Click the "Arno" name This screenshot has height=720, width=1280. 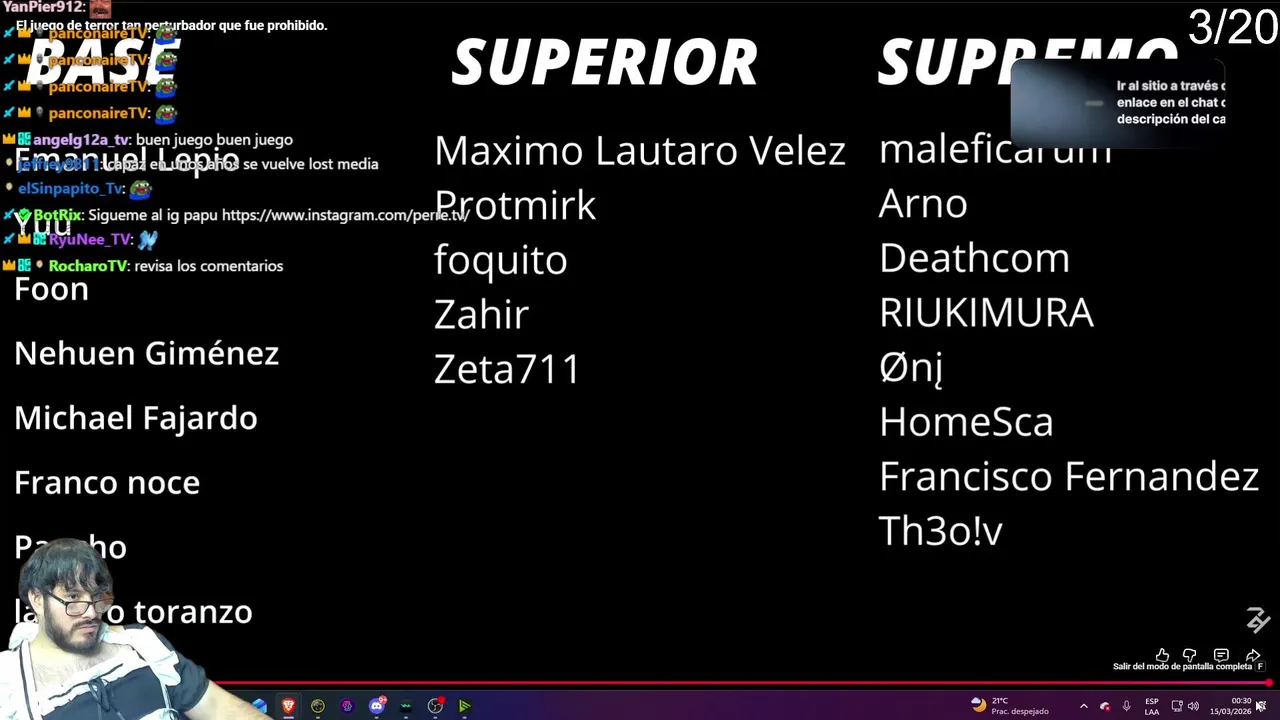click(923, 204)
